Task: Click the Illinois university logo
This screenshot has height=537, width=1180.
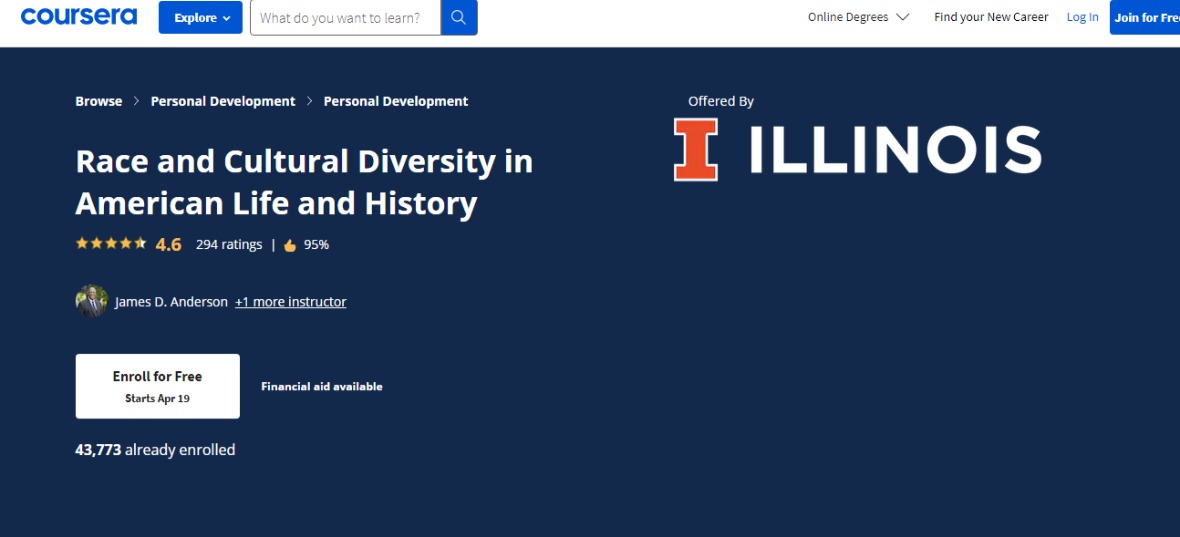Action: click(857, 149)
